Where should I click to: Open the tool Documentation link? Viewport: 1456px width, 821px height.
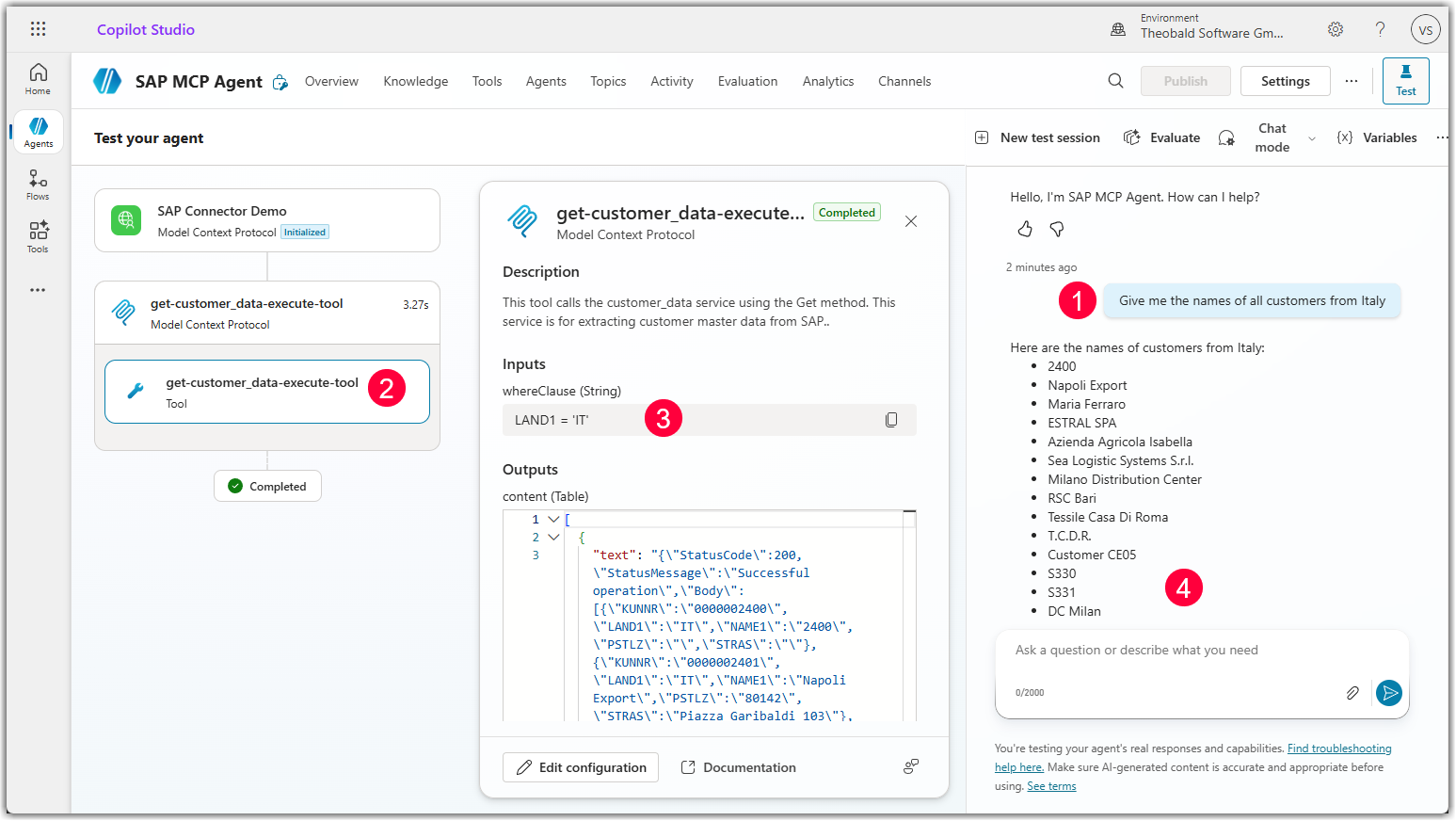pyautogui.click(x=738, y=767)
